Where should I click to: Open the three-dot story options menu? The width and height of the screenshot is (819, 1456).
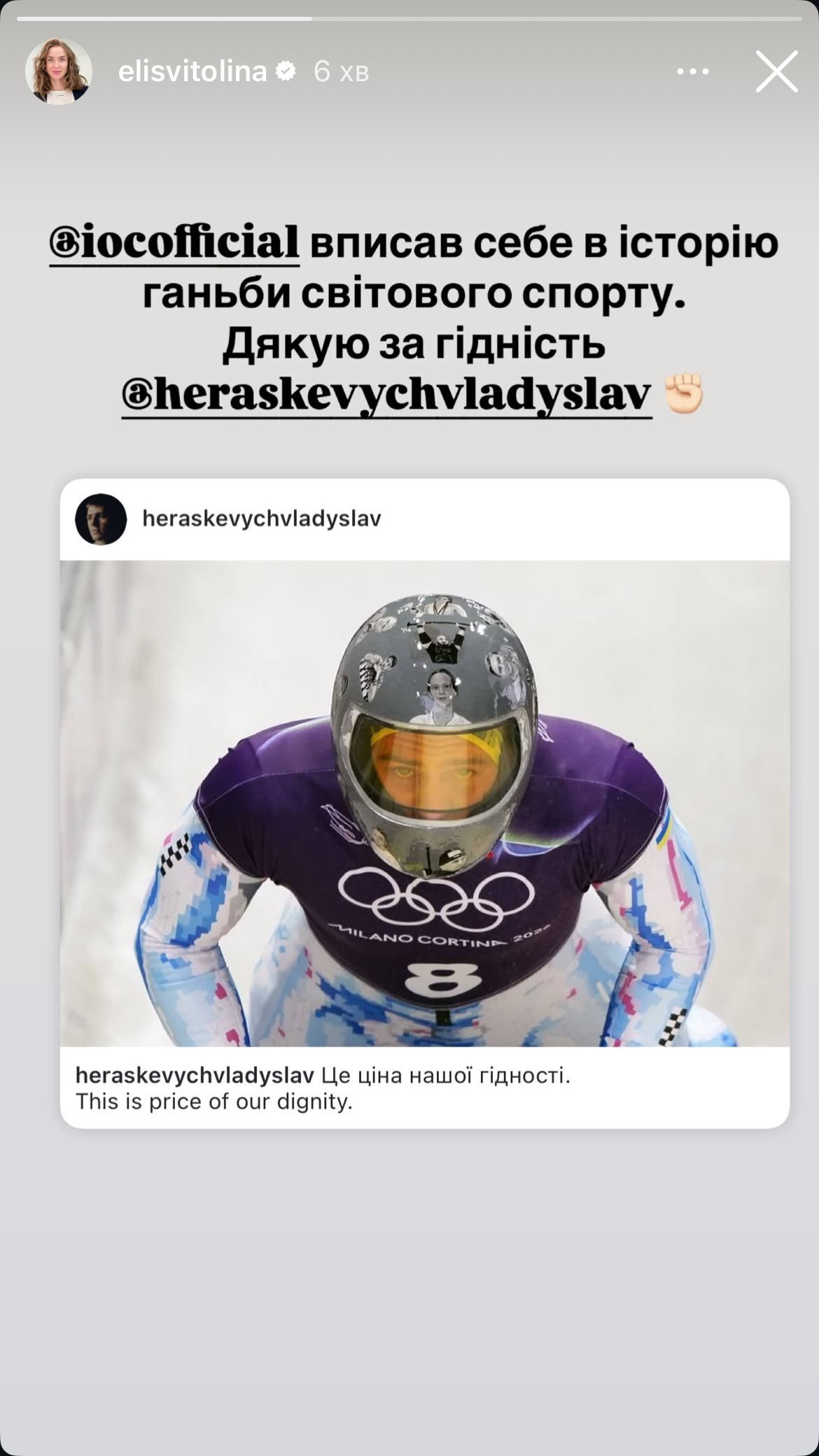point(693,71)
